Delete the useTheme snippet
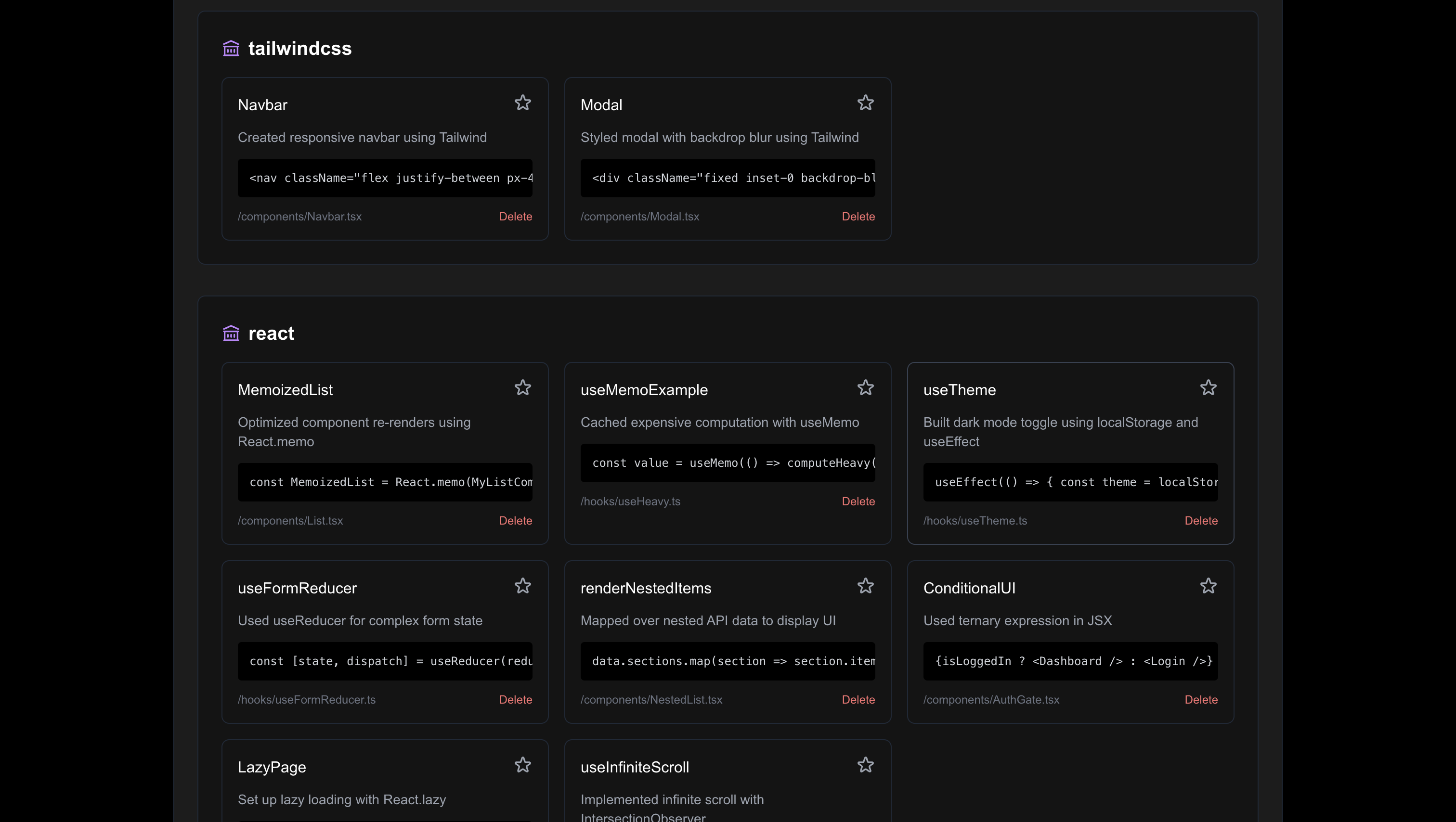 coord(1201,520)
